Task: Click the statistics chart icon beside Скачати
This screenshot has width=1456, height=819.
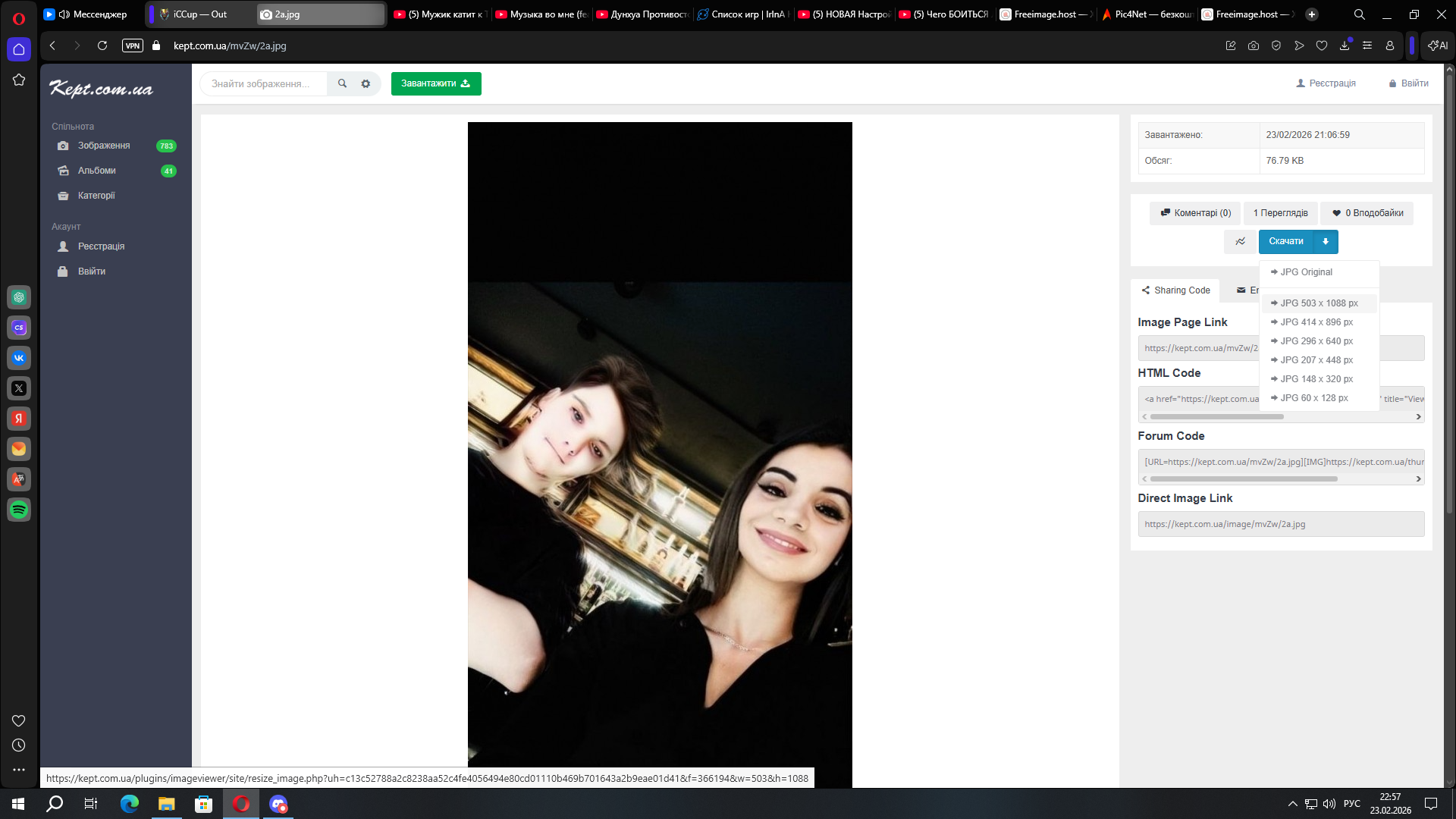Action: click(x=1240, y=241)
